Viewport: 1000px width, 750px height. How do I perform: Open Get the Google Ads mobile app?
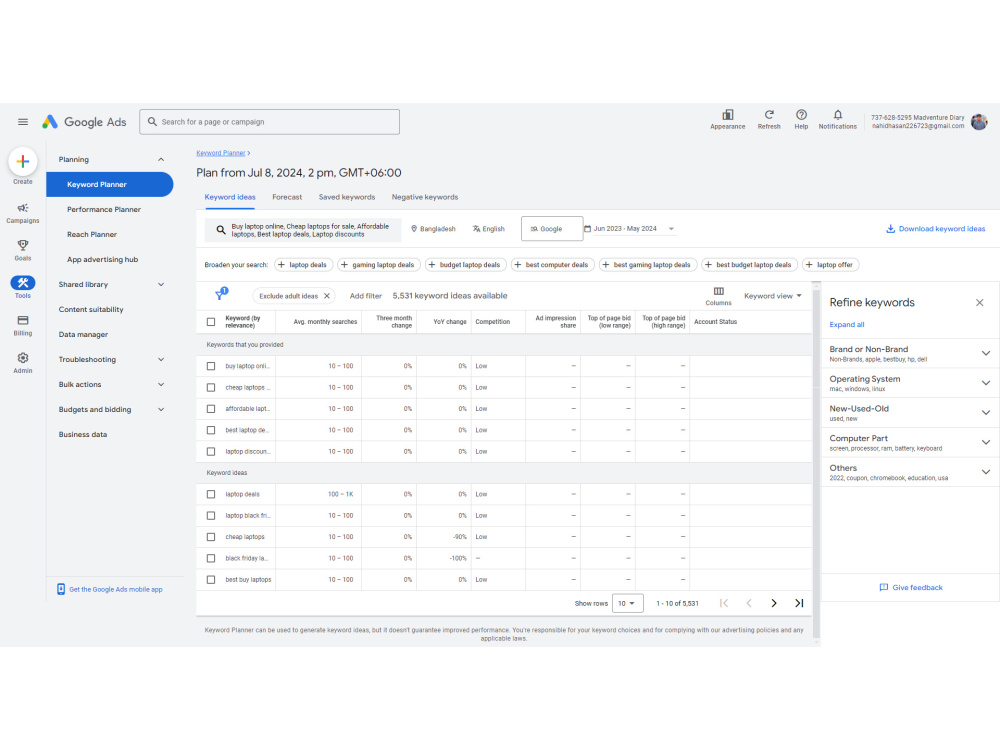point(110,589)
